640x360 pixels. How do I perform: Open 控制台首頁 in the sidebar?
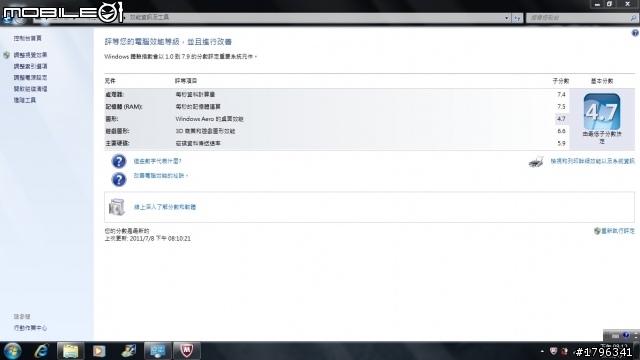(27, 38)
